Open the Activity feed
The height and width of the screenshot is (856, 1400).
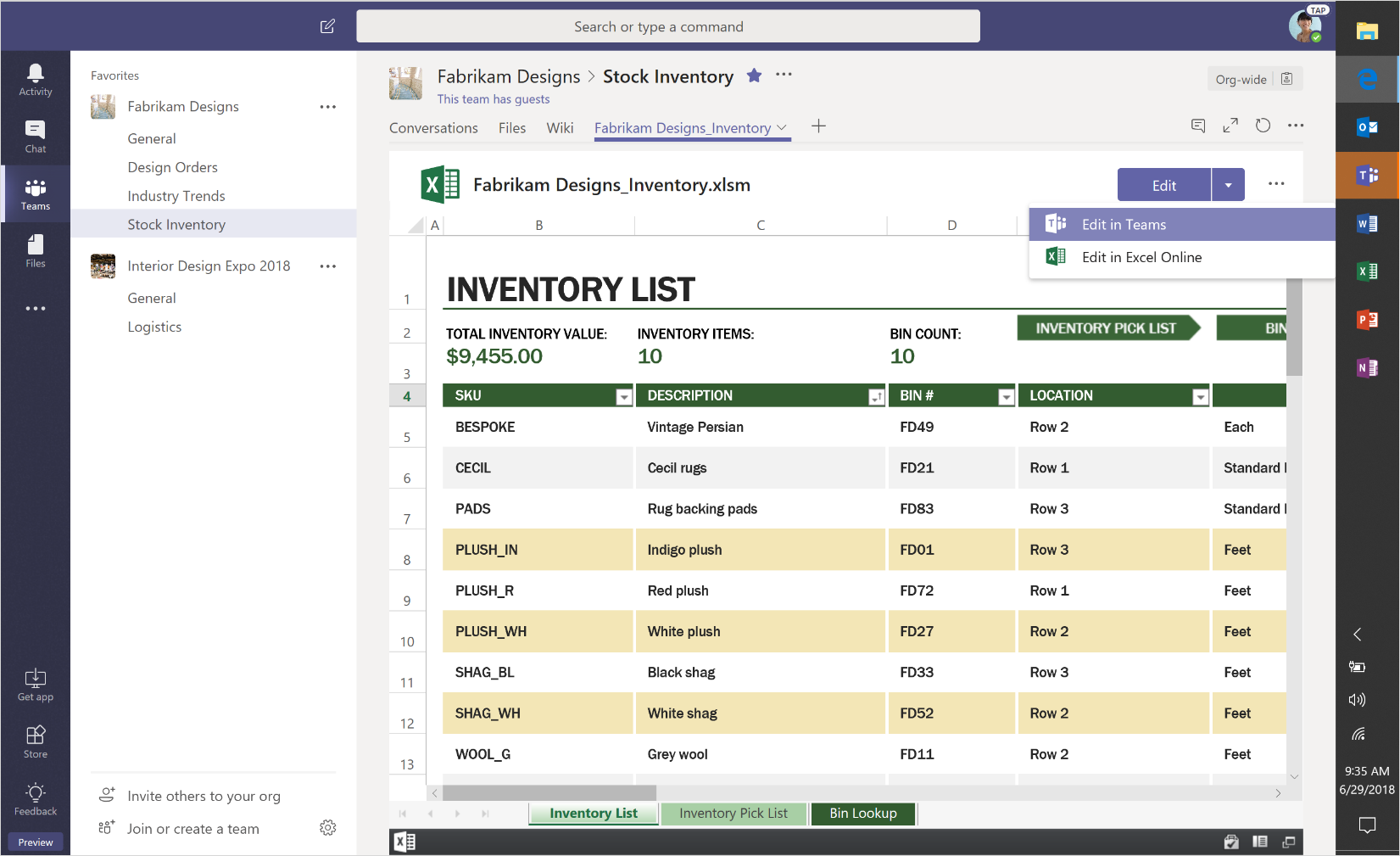[36, 80]
